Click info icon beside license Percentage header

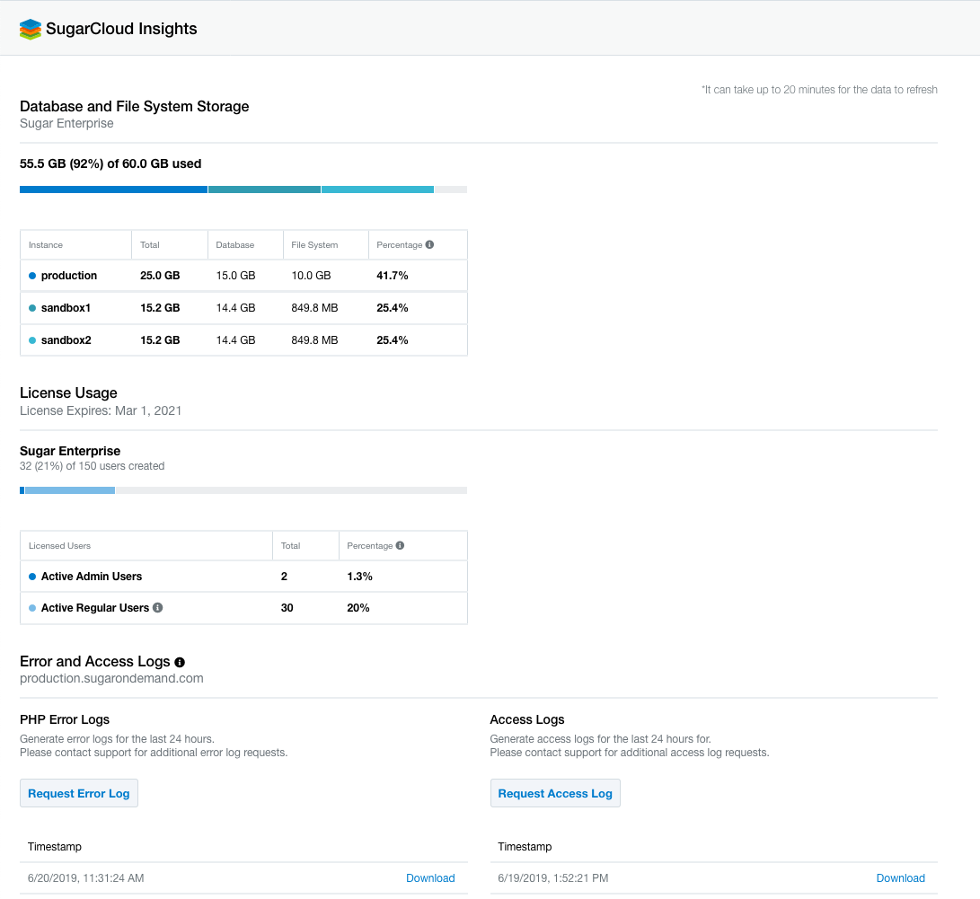pyautogui.click(x=400, y=546)
